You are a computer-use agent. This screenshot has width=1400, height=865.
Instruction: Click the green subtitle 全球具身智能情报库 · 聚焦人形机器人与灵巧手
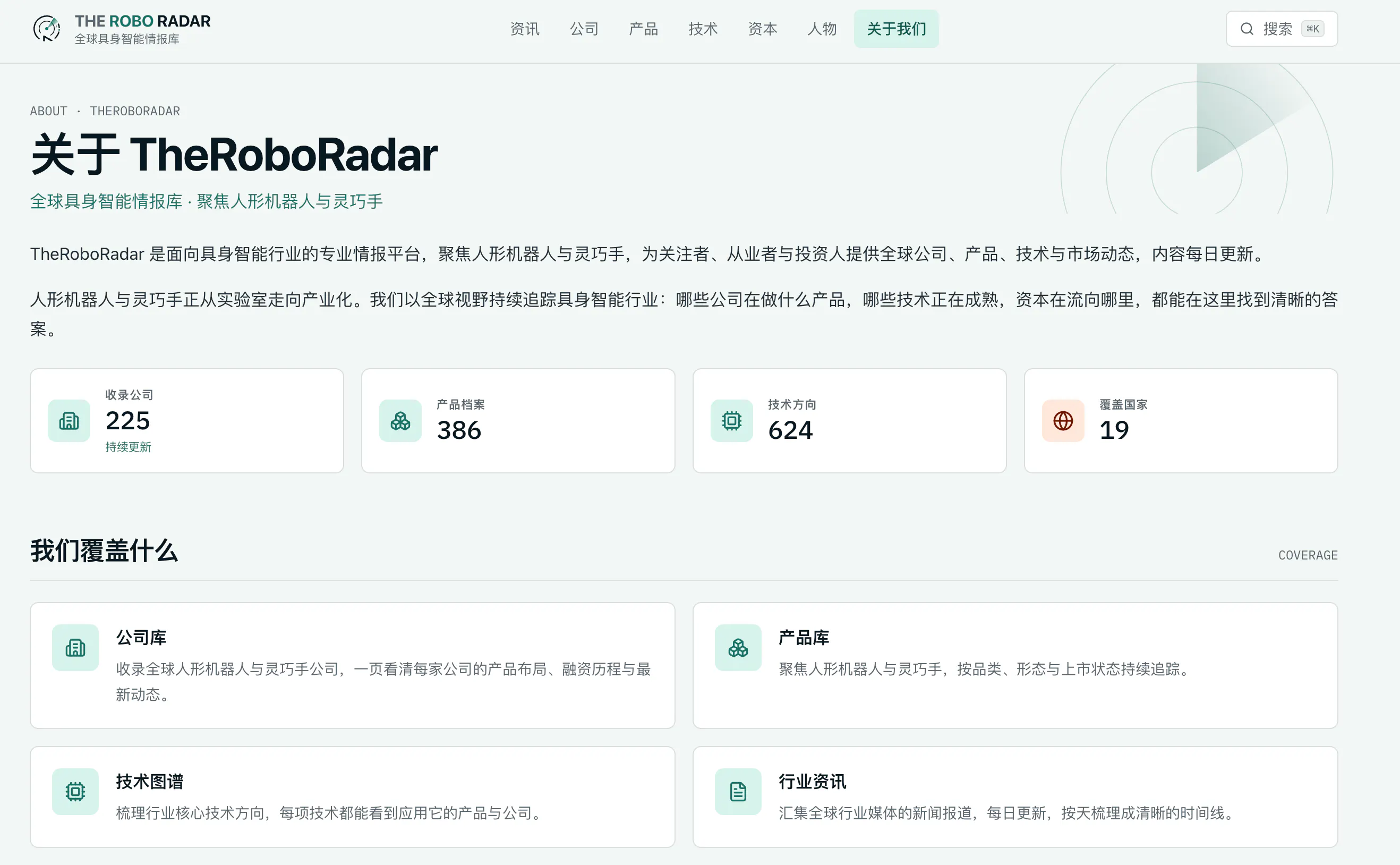(x=207, y=201)
